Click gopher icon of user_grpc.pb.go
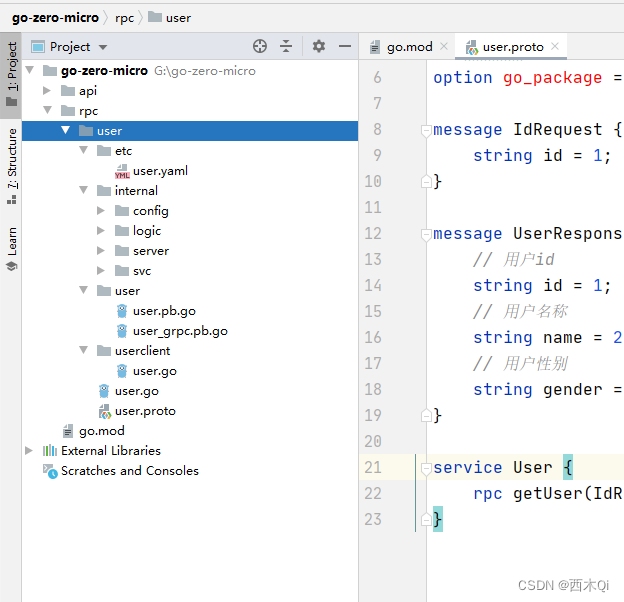Screen dimensions: 624x602 [x=122, y=331]
